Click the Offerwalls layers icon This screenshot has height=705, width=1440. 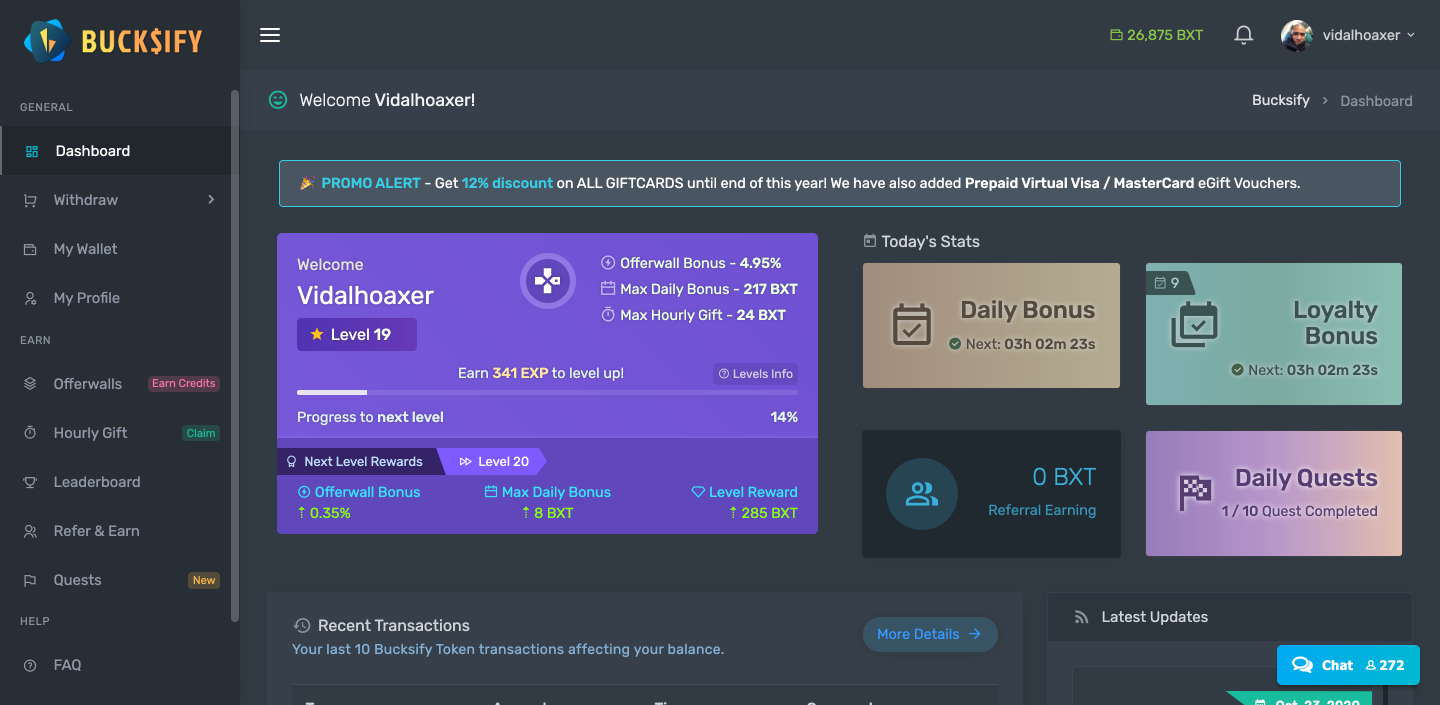30,384
